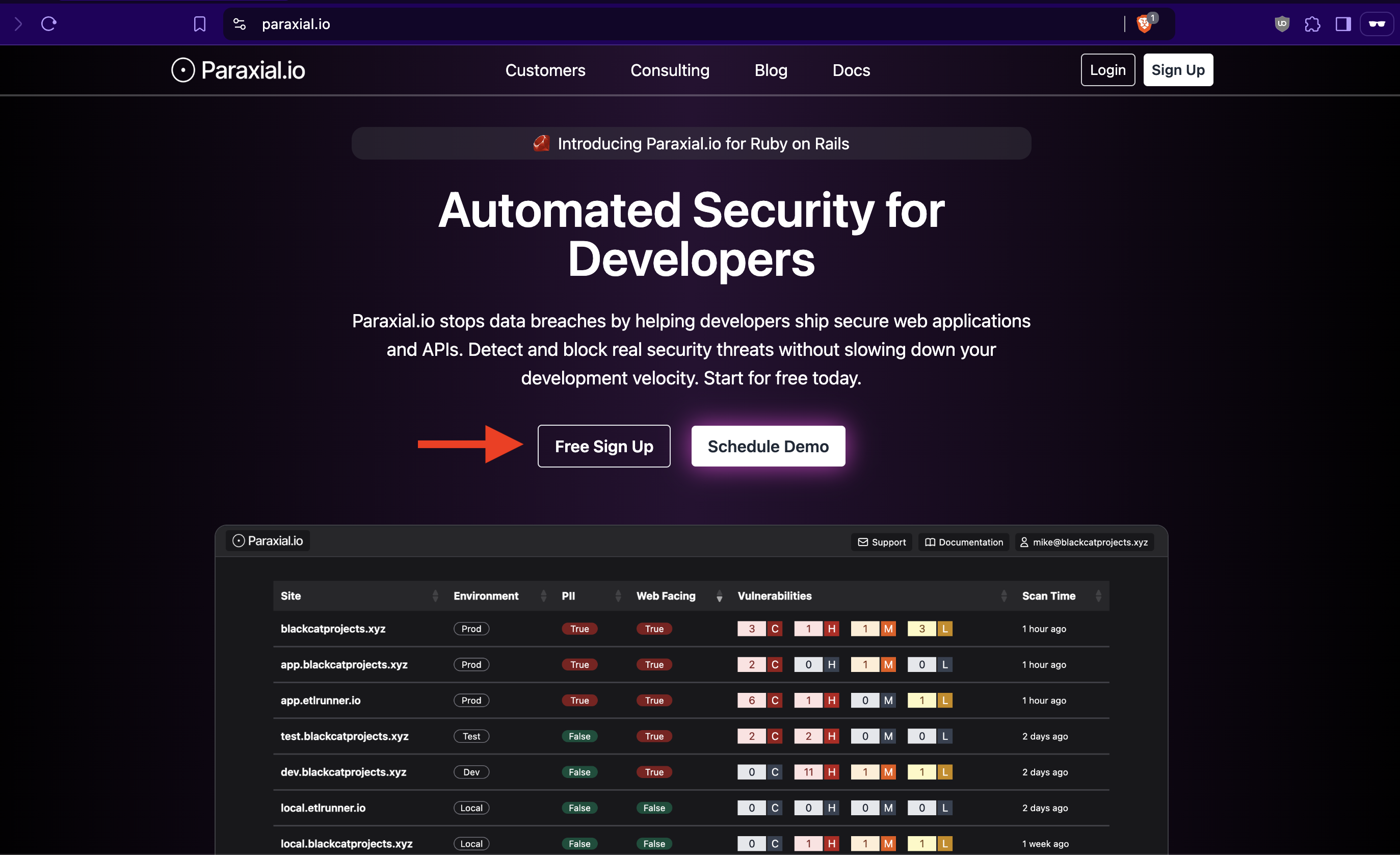
Task: Sort by the PII column arrows
Action: (x=618, y=596)
